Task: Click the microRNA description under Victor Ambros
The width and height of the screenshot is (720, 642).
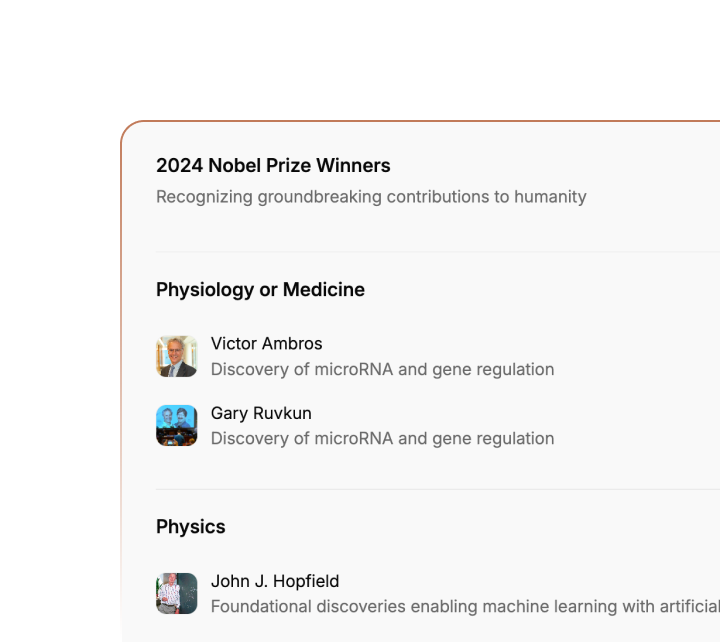Action: pos(382,369)
